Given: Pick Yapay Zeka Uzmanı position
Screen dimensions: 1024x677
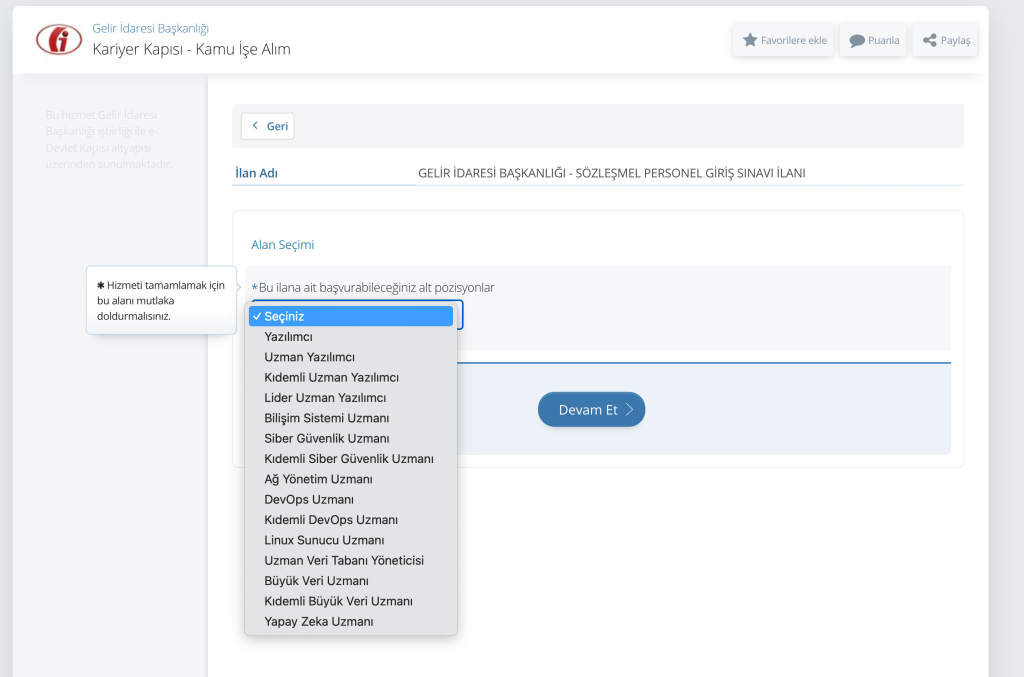Looking at the screenshot, I should (x=318, y=621).
